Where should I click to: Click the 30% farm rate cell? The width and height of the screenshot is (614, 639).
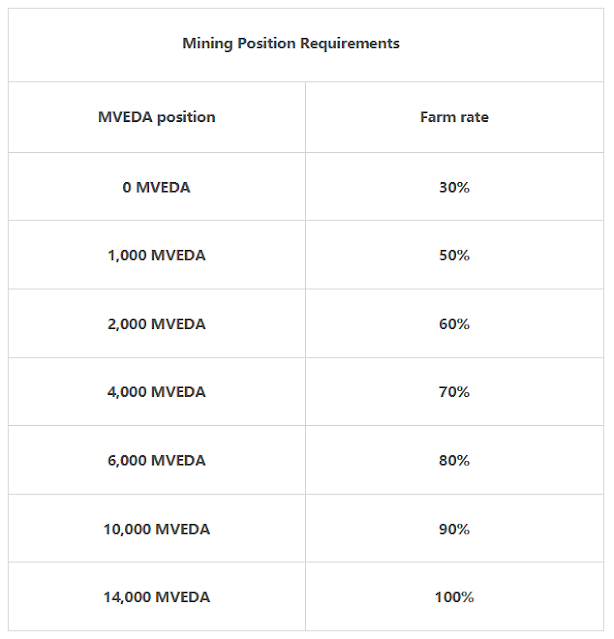(x=454, y=187)
